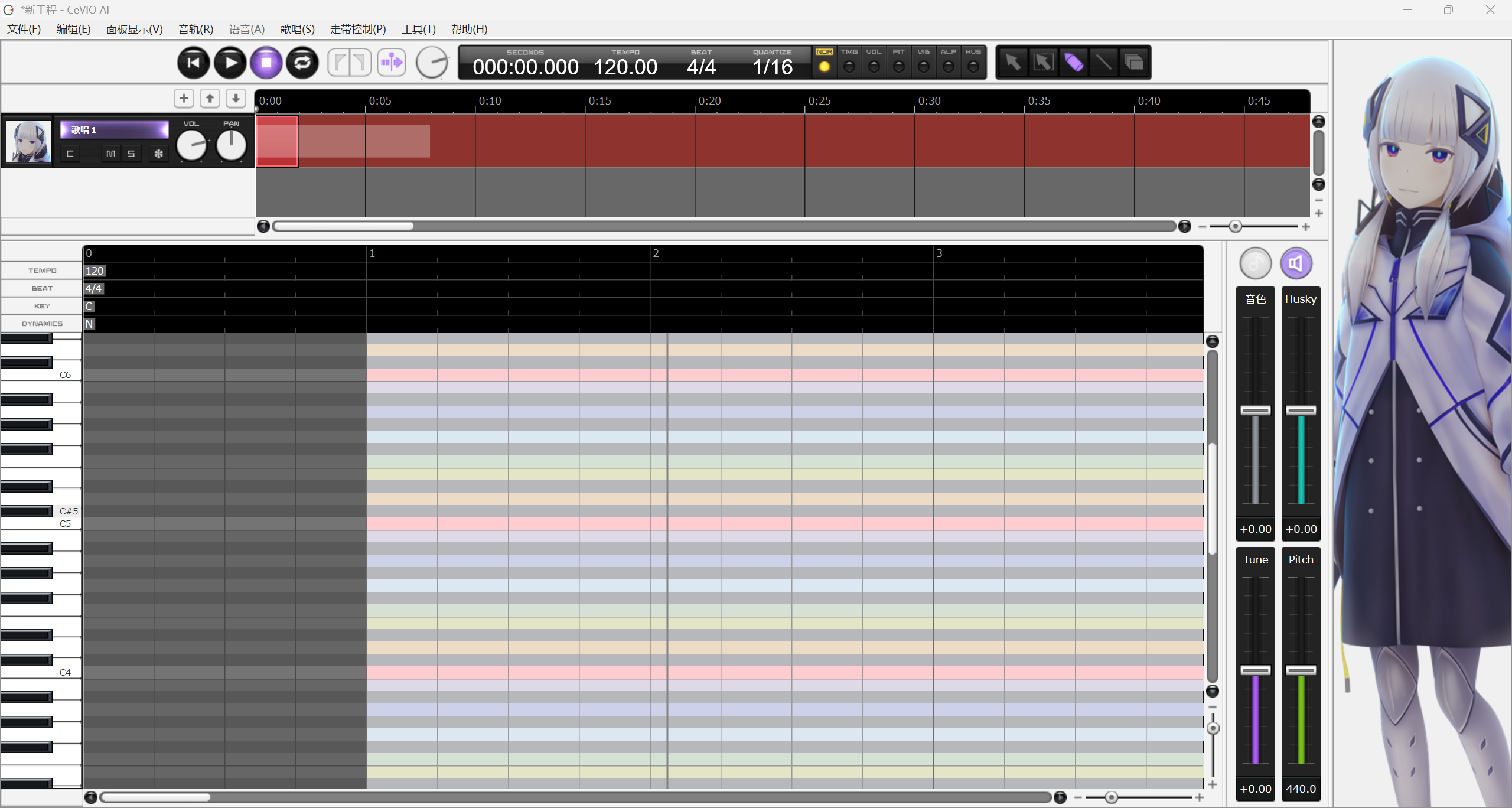Select the PIT pitch edit mode
The width and height of the screenshot is (1512, 808).
click(x=899, y=61)
